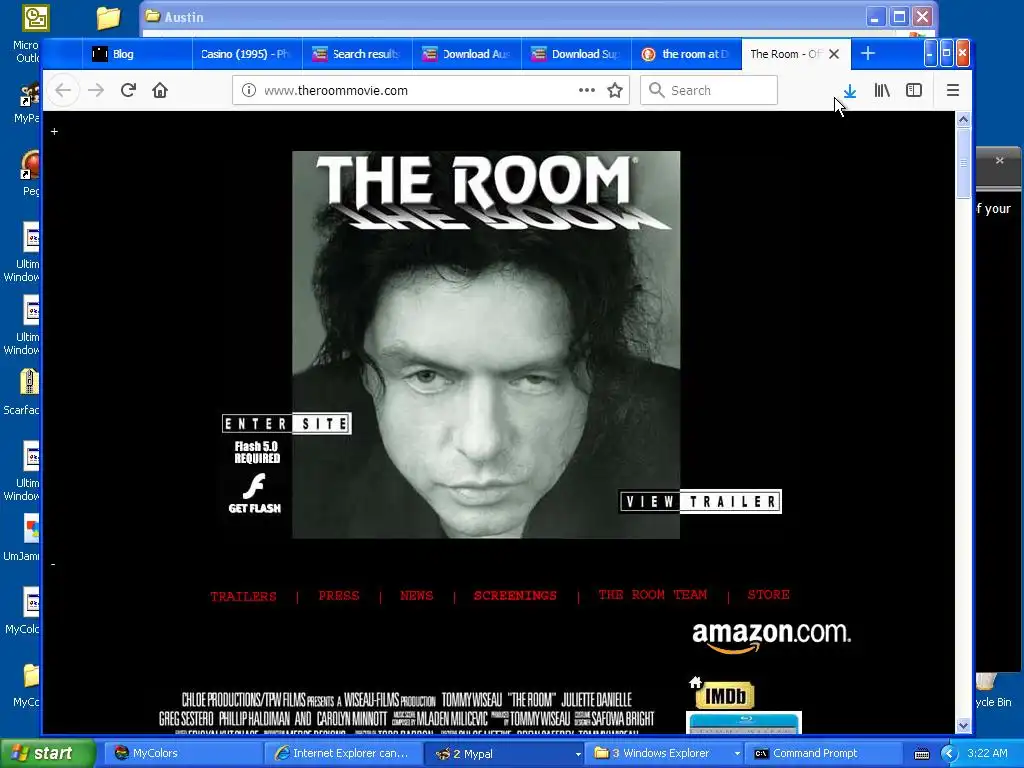The height and width of the screenshot is (768, 1024).
Task: Click the browser forward arrow
Action: pyautogui.click(x=96, y=90)
